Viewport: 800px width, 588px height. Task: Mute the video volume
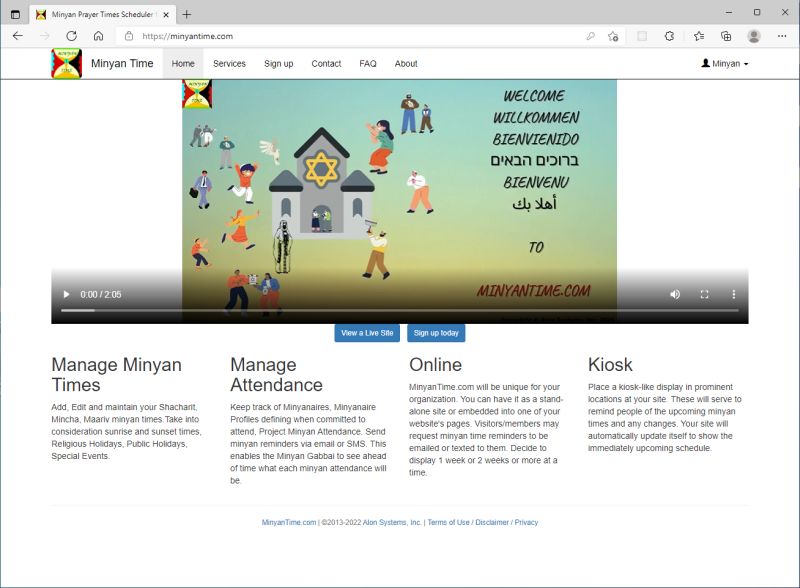point(675,295)
